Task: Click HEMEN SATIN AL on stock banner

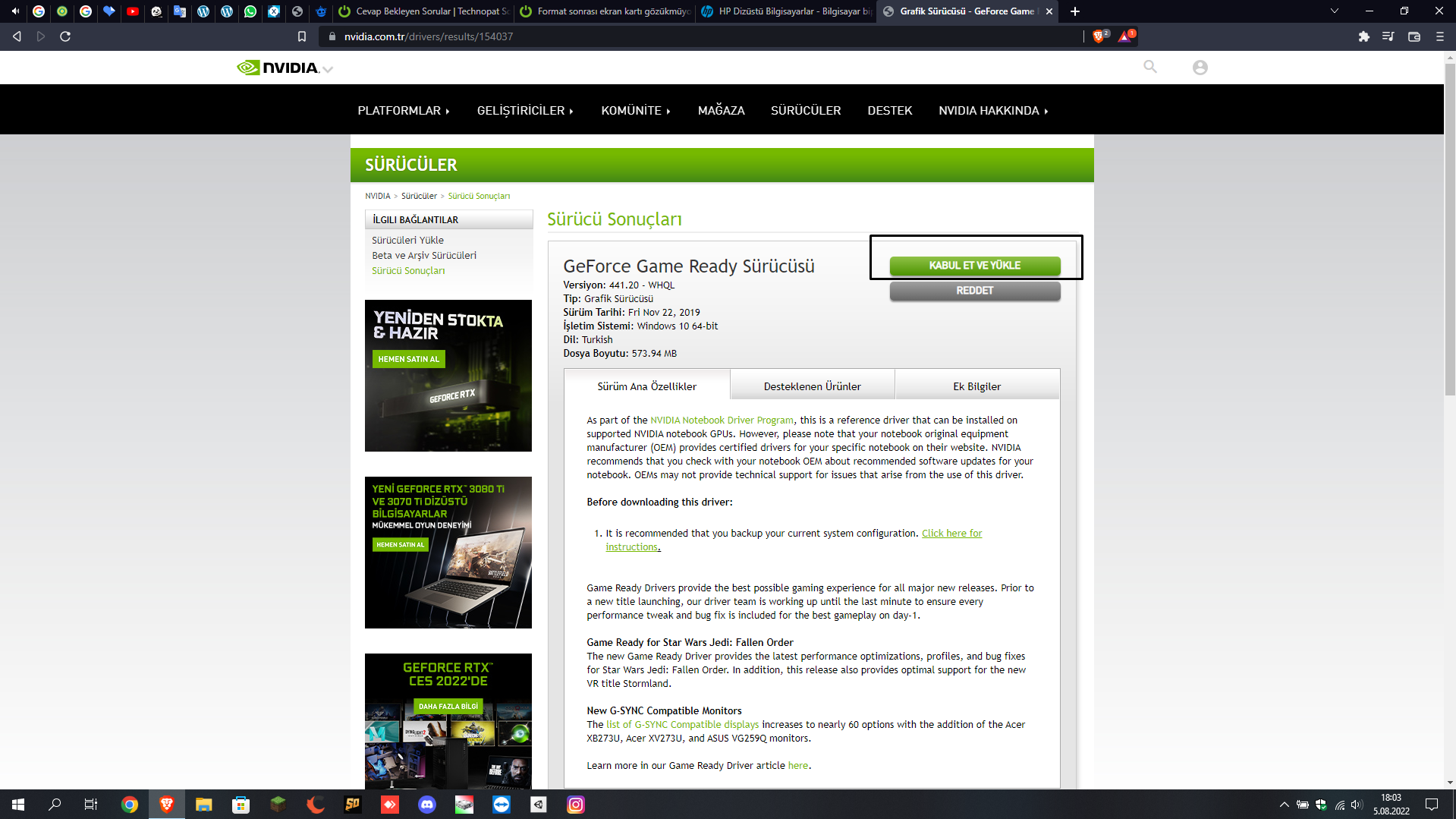Action: [409, 359]
